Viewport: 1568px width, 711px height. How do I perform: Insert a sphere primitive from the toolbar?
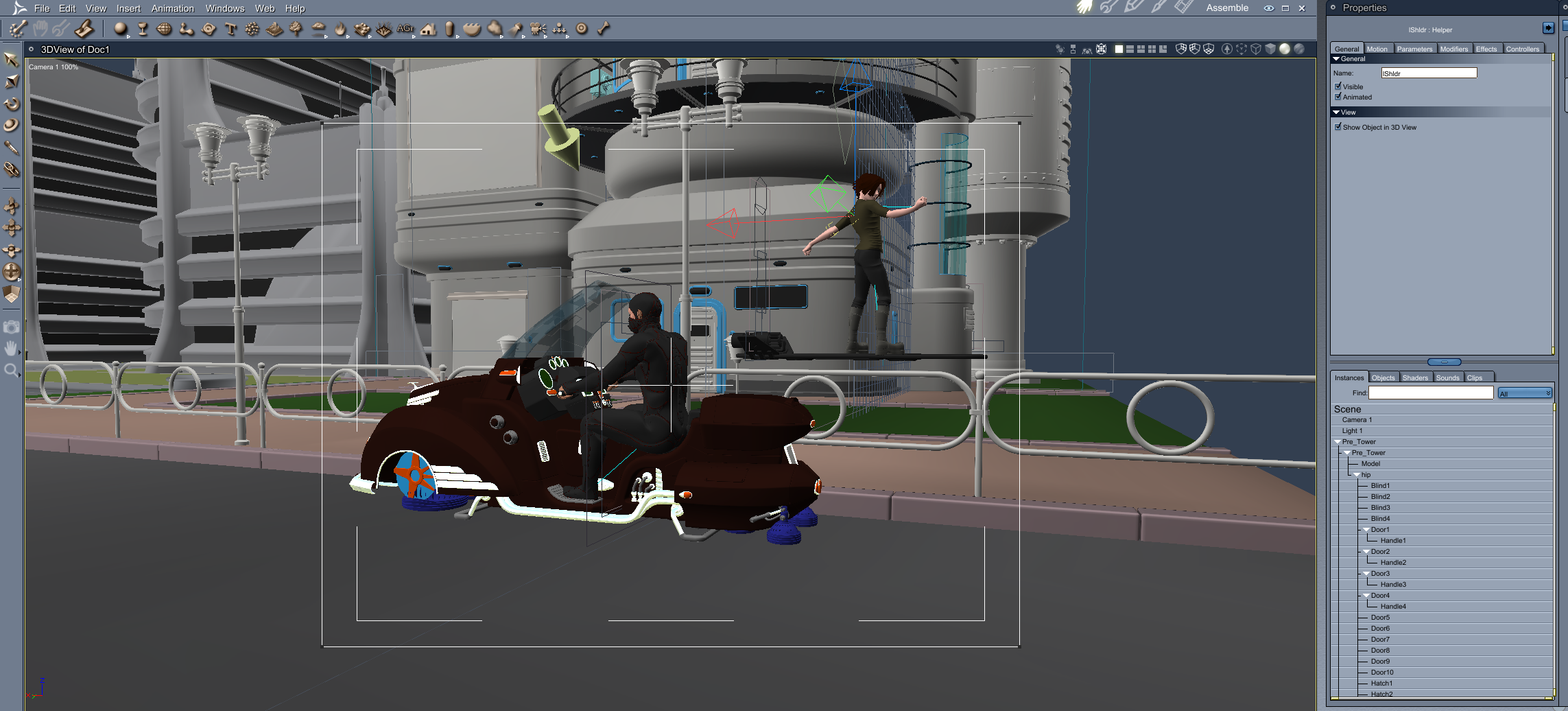[121, 29]
